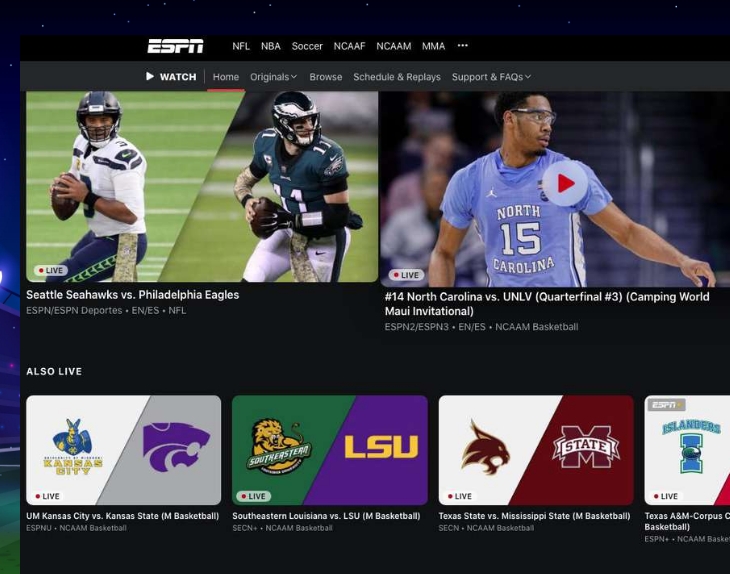The image size is (730, 574).
Task: Click the Watch play icon
Action: (x=150, y=76)
